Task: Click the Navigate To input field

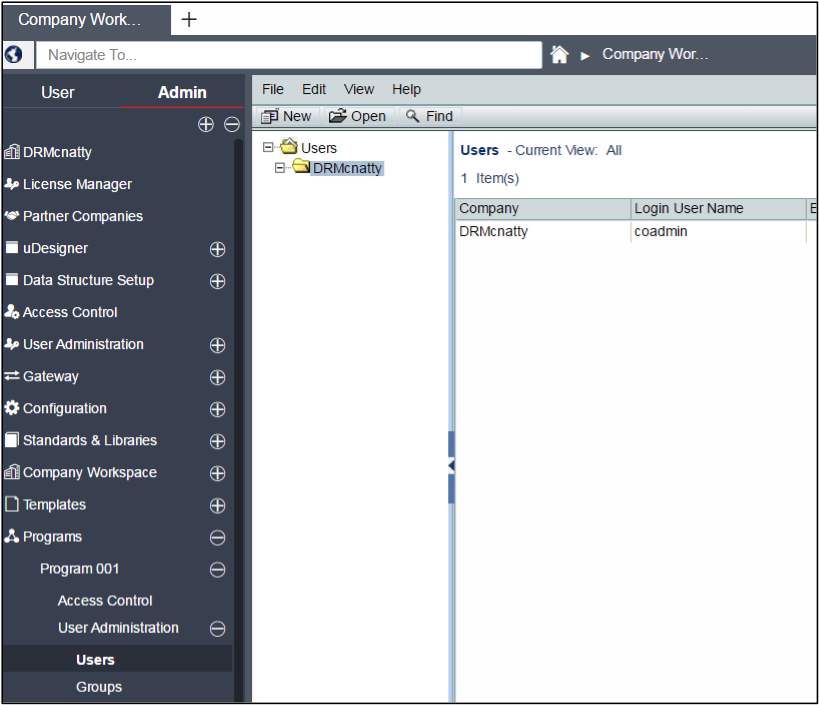Action: click(288, 55)
